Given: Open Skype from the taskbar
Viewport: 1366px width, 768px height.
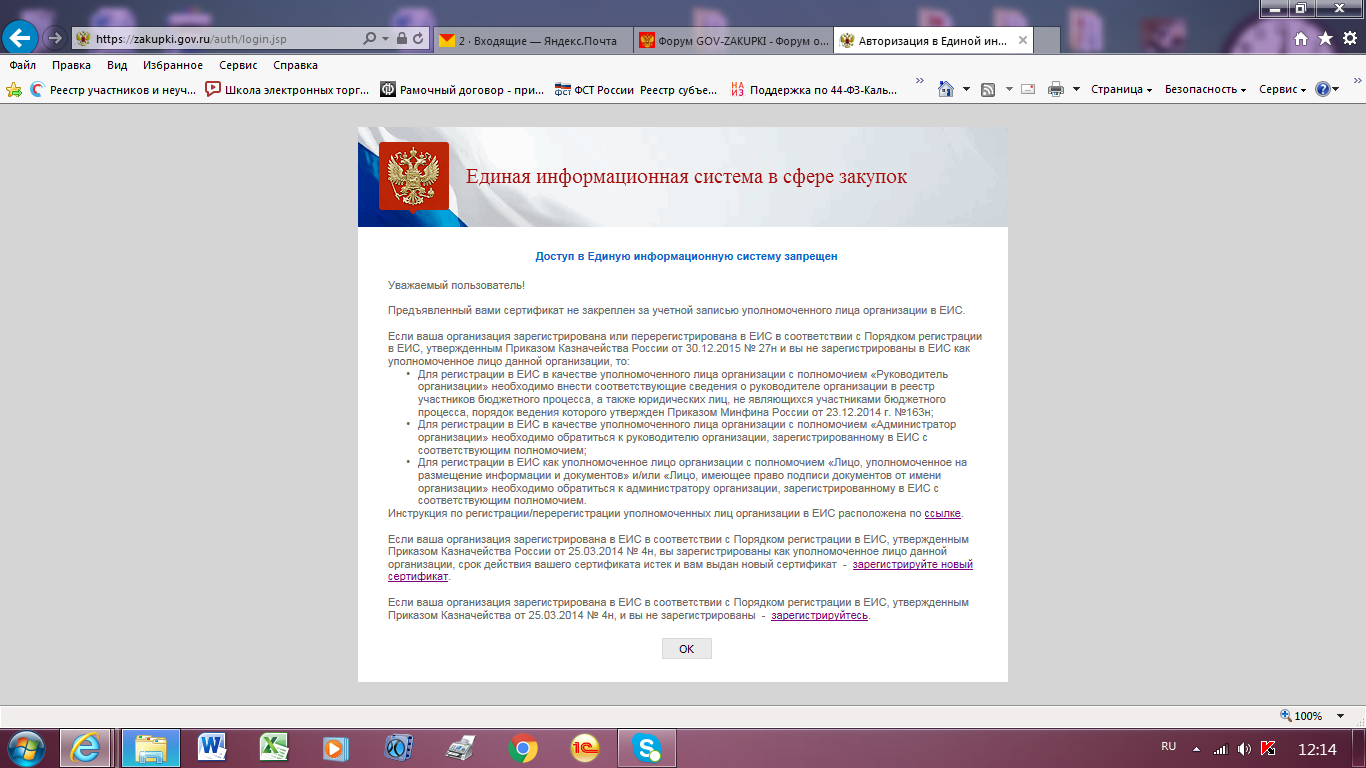Looking at the screenshot, I should click(x=646, y=747).
